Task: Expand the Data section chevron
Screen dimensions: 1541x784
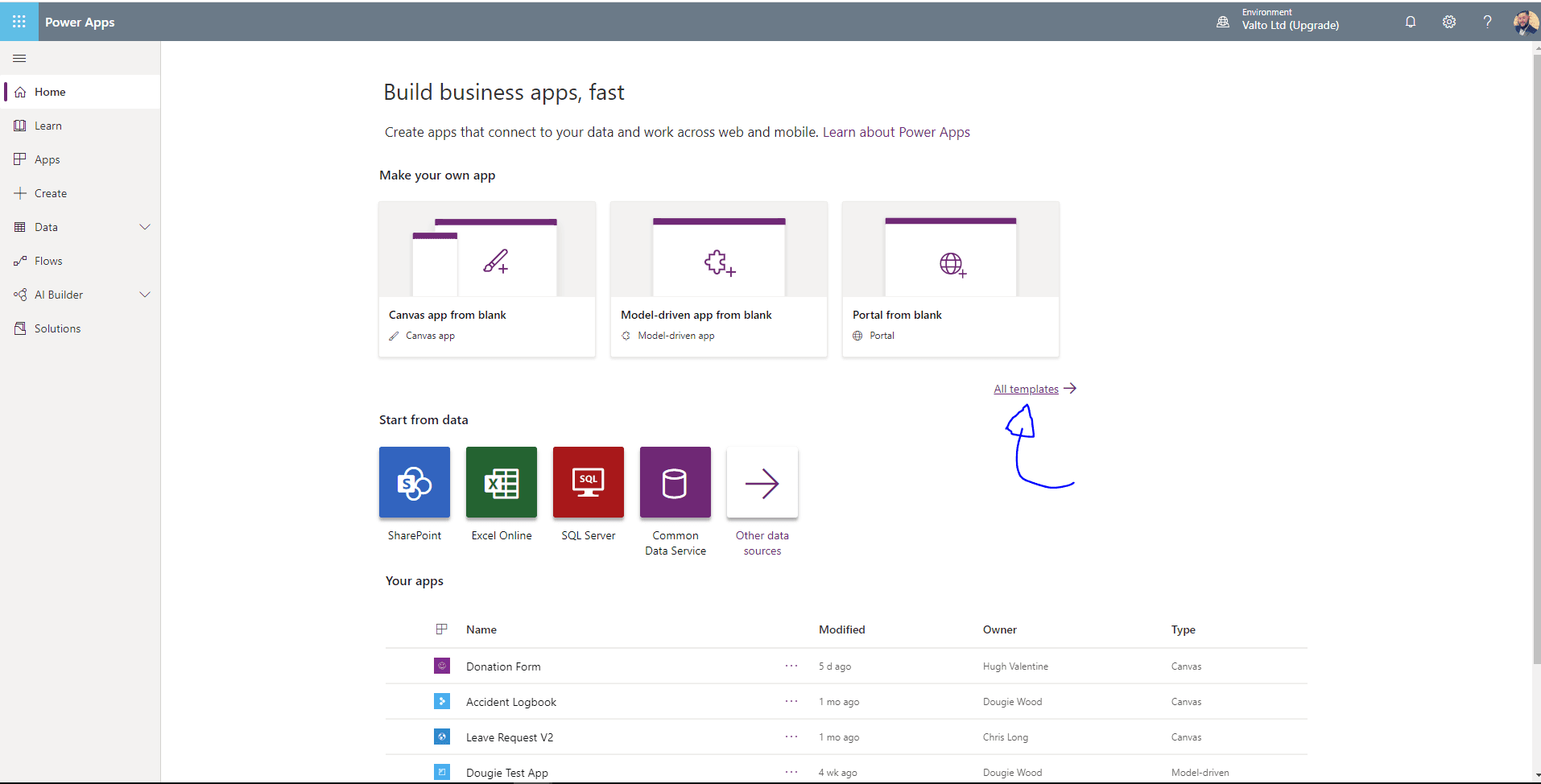Action: [x=145, y=227]
